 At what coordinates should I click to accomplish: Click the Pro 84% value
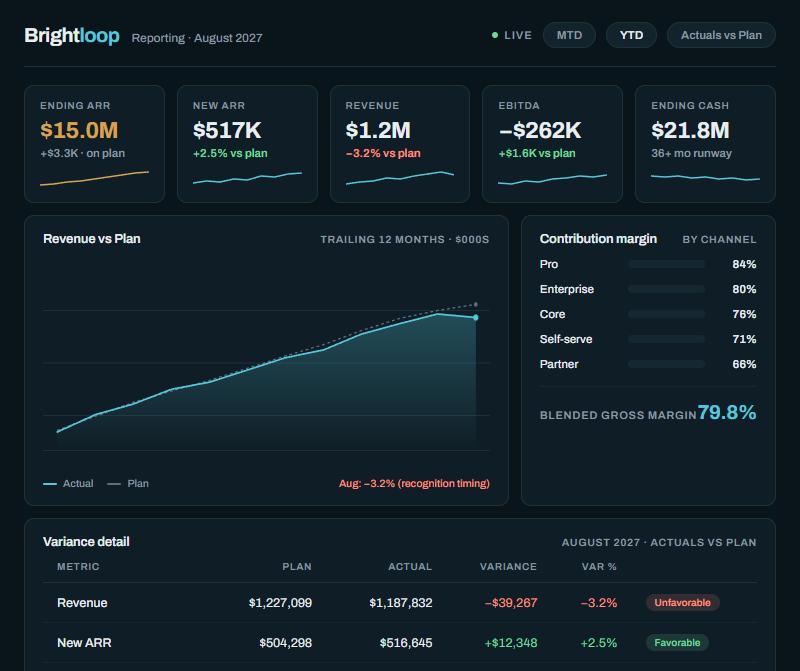click(744, 264)
